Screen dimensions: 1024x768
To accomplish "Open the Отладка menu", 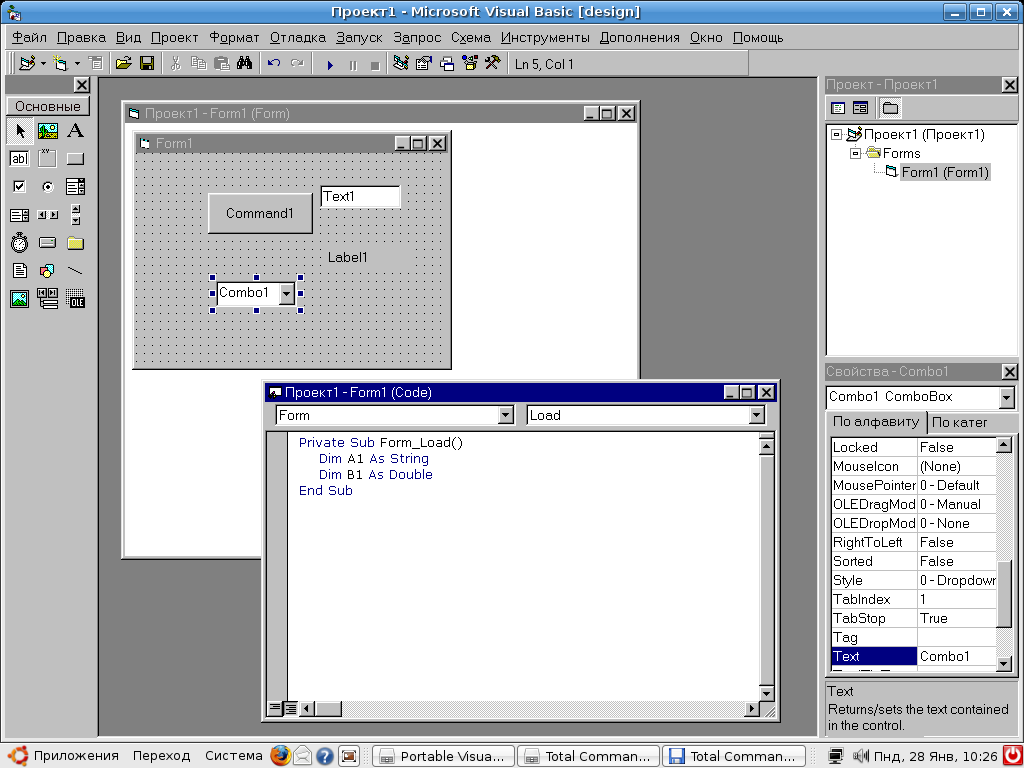I will [x=298, y=38].
